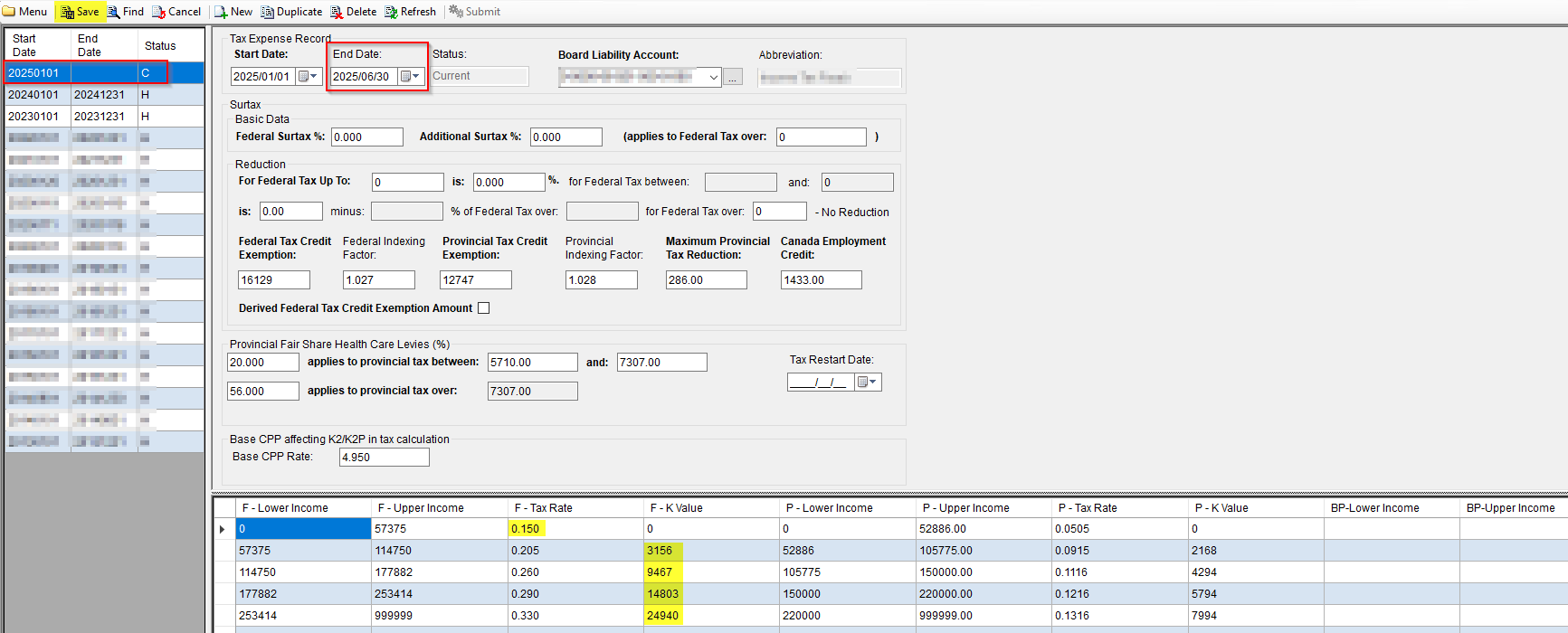Screen dimensions: 1568x633
Task: Click the Additional Surtax % field
Action: tap(566, 137)
